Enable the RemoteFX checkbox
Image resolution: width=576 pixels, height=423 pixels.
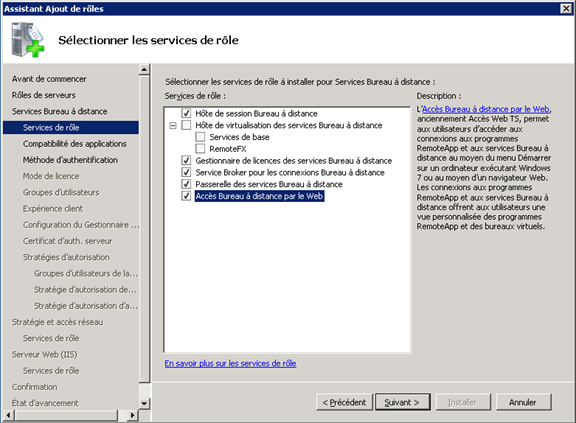pos(200,149)
